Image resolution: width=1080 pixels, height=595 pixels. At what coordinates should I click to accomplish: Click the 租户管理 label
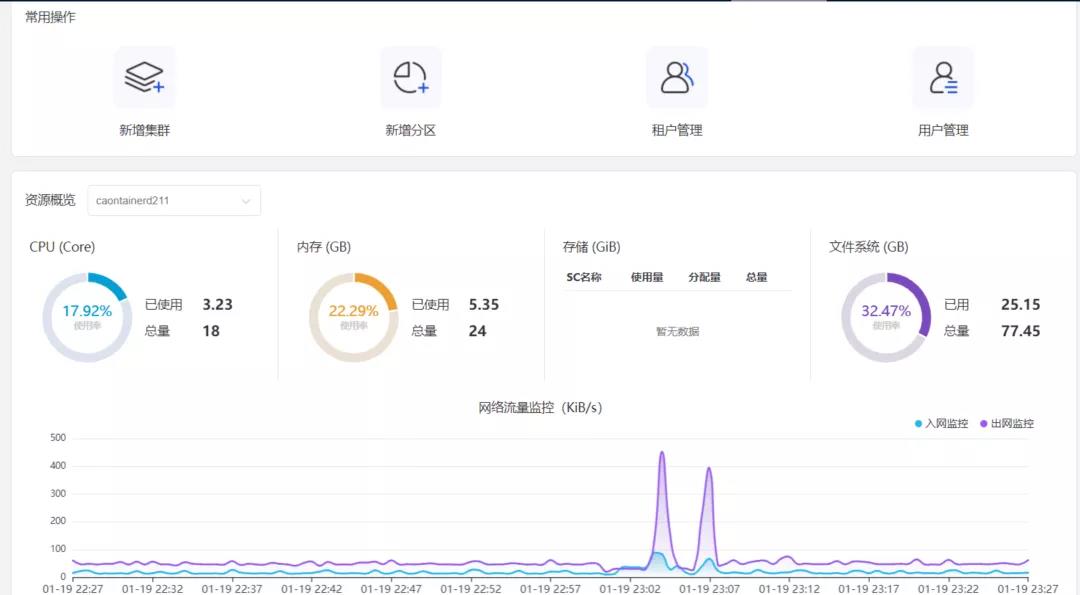[677, 130]
